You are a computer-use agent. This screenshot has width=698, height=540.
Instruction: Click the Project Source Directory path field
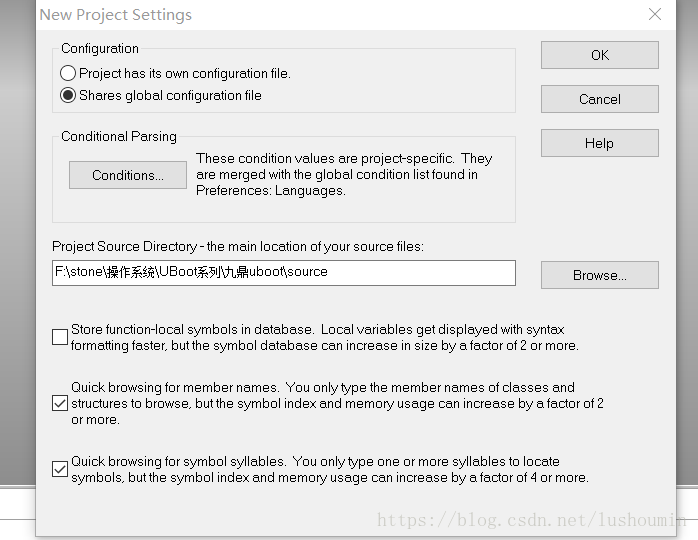(284, 273)
